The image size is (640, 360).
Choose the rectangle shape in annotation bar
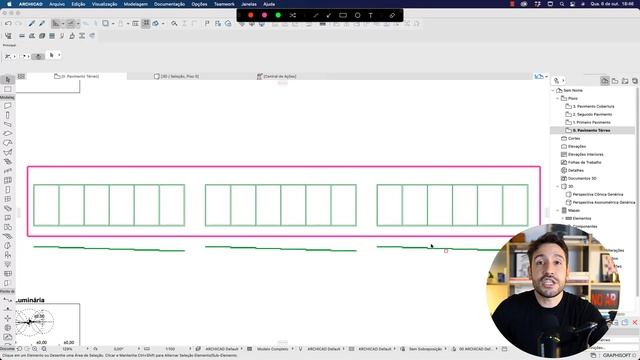(x=343, y=16)
